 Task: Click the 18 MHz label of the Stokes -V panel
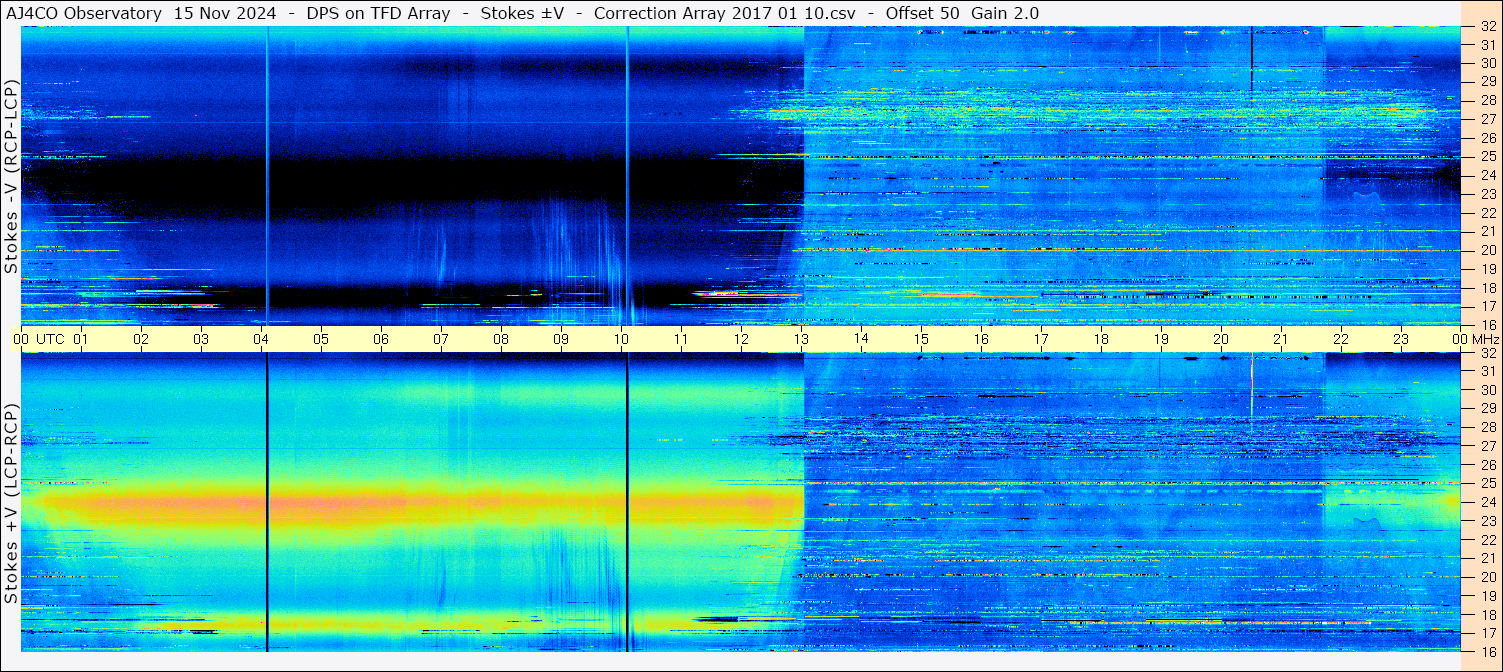1487,287
